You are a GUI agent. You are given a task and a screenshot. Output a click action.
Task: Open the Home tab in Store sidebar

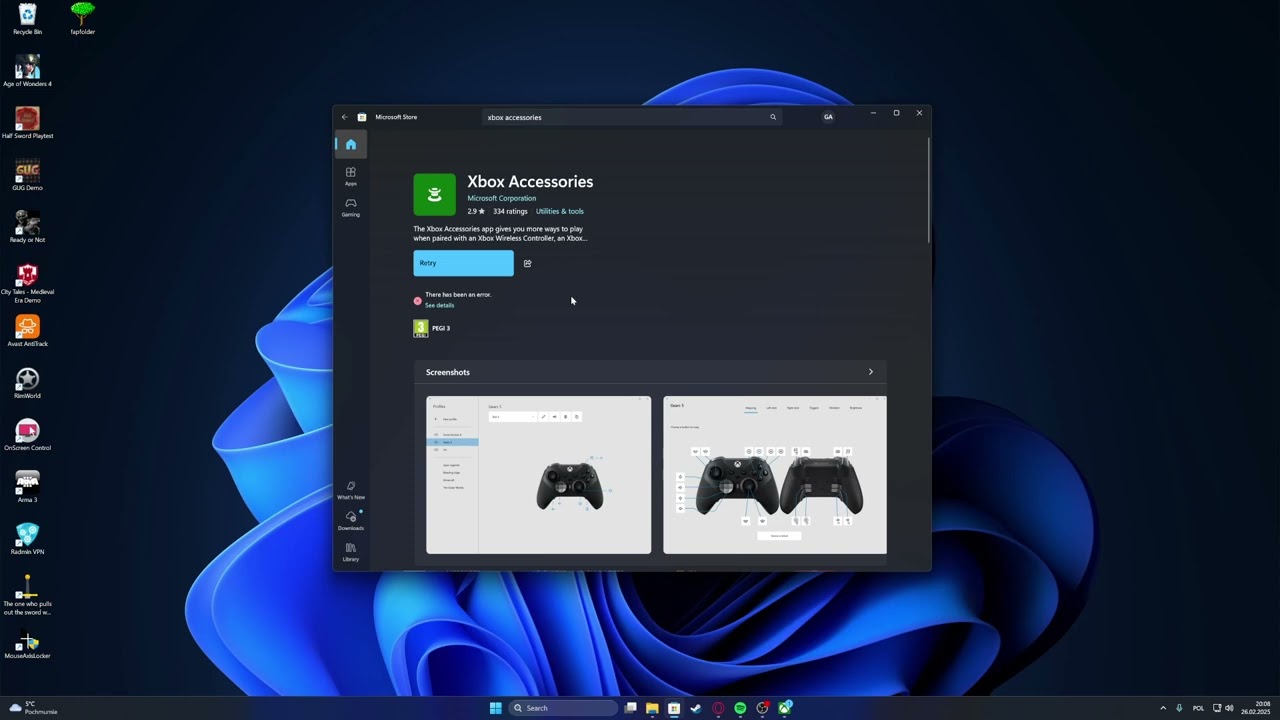pos(350,144)
